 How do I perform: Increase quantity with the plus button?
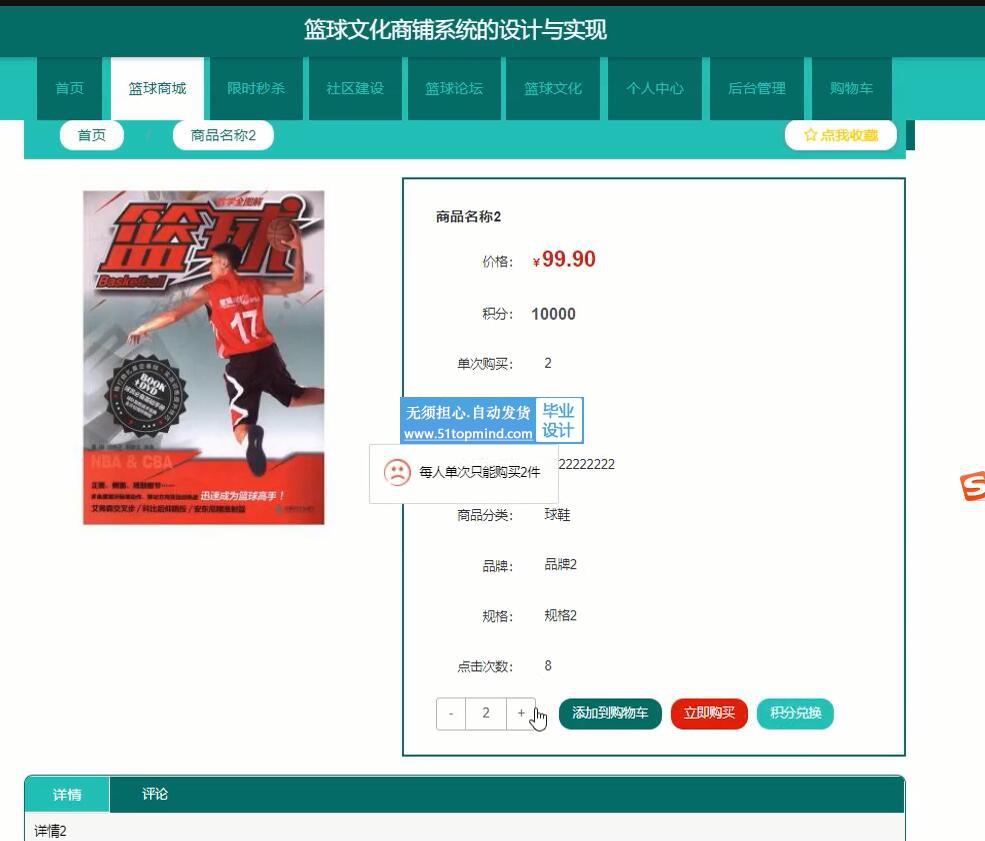pyautogui.click(x=520, y=713)
